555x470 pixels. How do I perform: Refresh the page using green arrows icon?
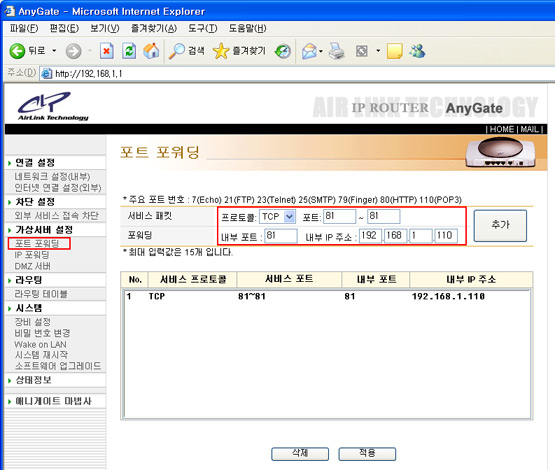[x=129, y=51]
